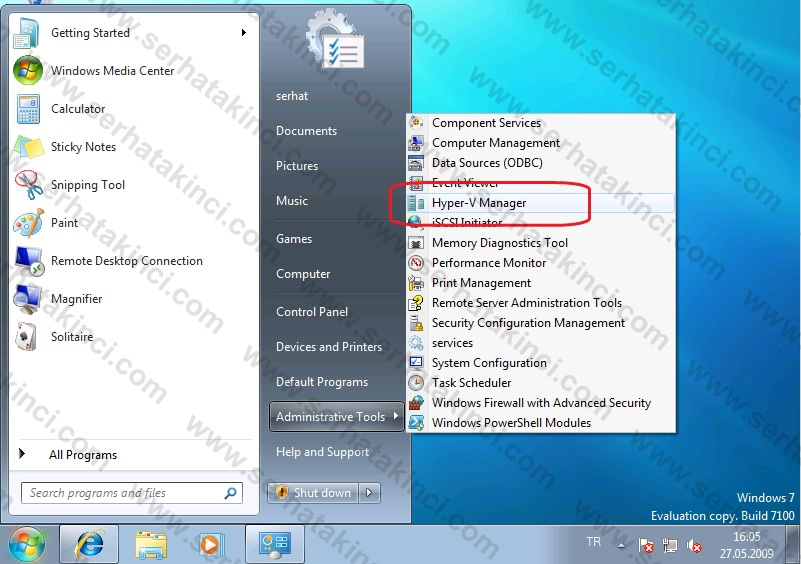Expand Administrative Tools submenu arrow
Screen dimensions: 801x564
[395, 416]
